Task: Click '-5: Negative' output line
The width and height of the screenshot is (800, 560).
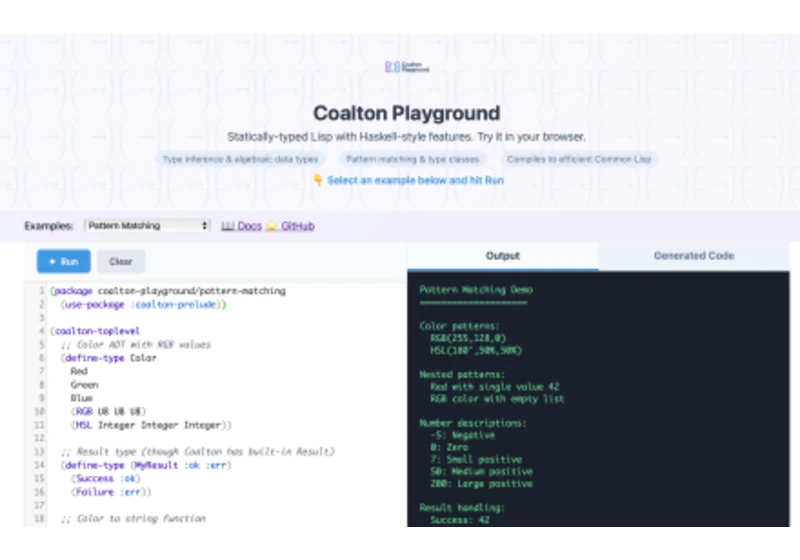Action: (463, 435)
